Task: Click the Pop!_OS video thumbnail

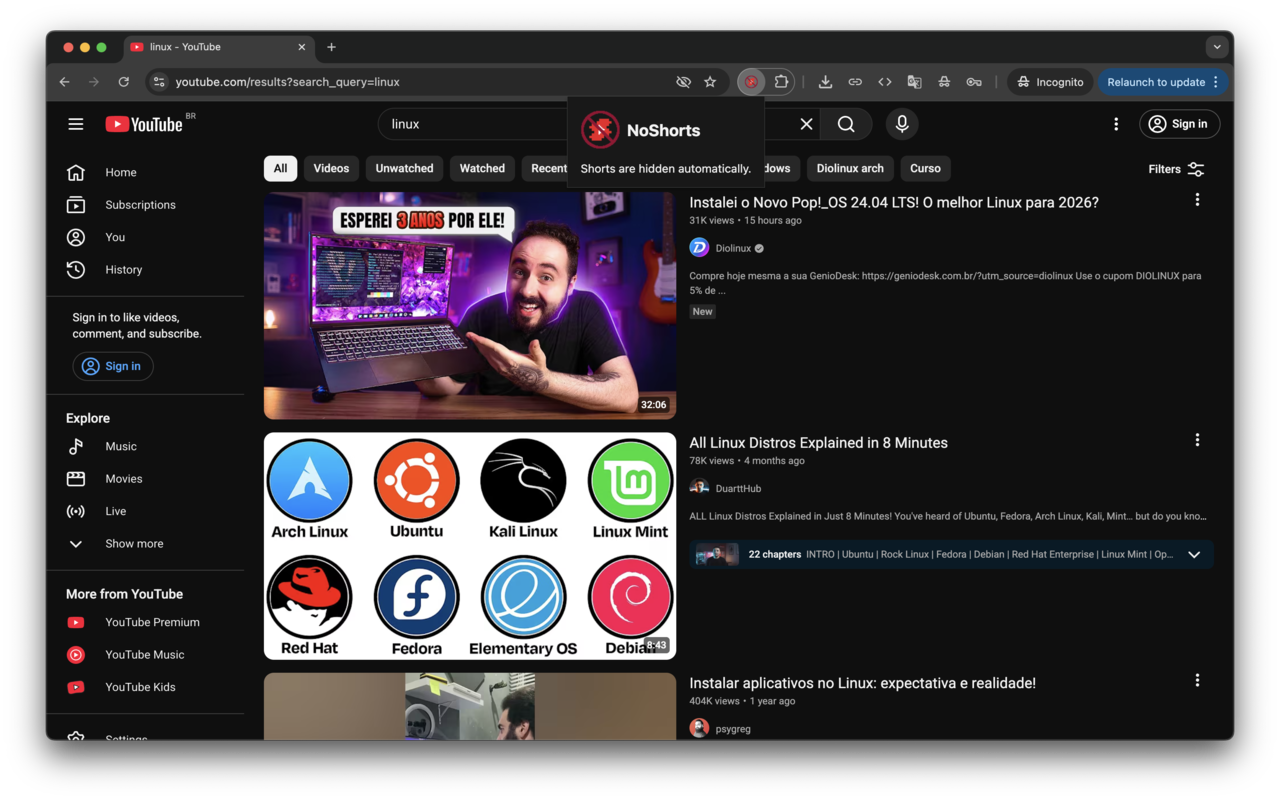Action: coord(470,306)
